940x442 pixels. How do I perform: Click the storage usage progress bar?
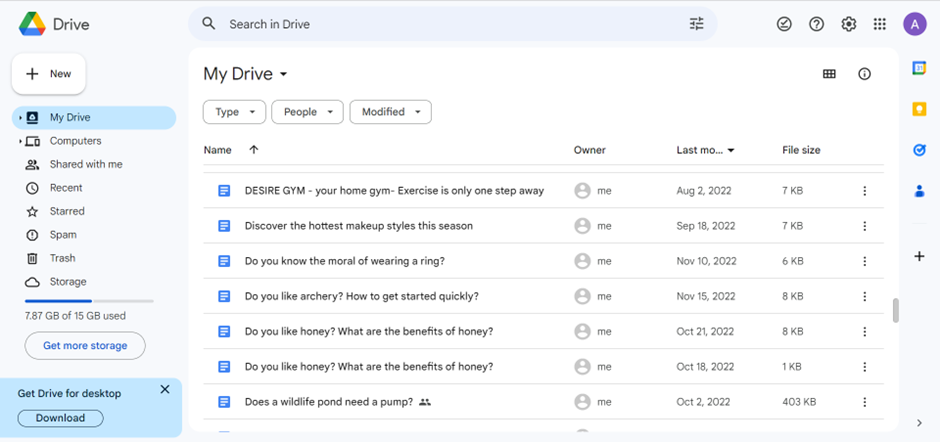click(x=89, y=300)
